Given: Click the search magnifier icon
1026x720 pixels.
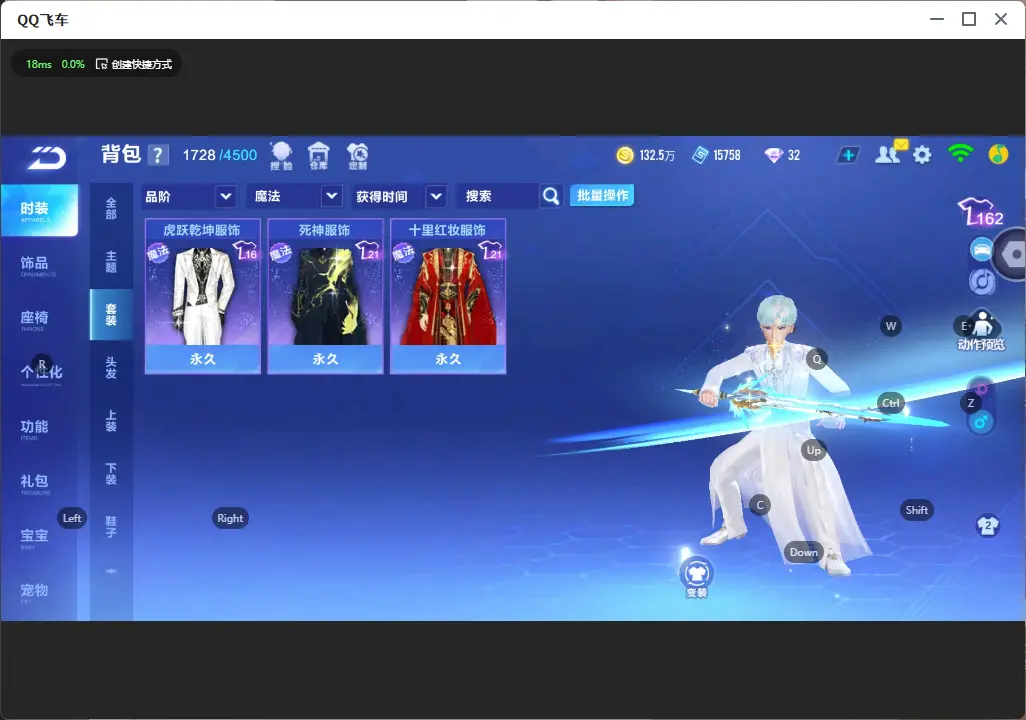Looking at the screenshot, I should (x=551, y=196).
